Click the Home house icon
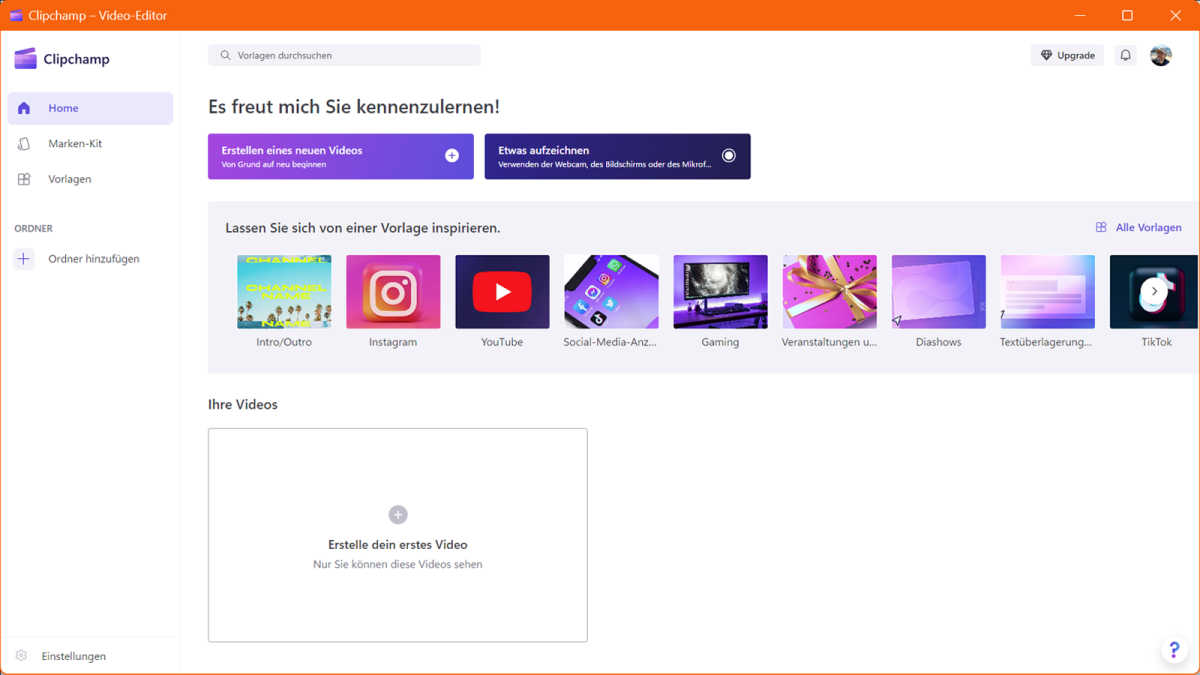The image size is (1200, 675). click(24, 108)
